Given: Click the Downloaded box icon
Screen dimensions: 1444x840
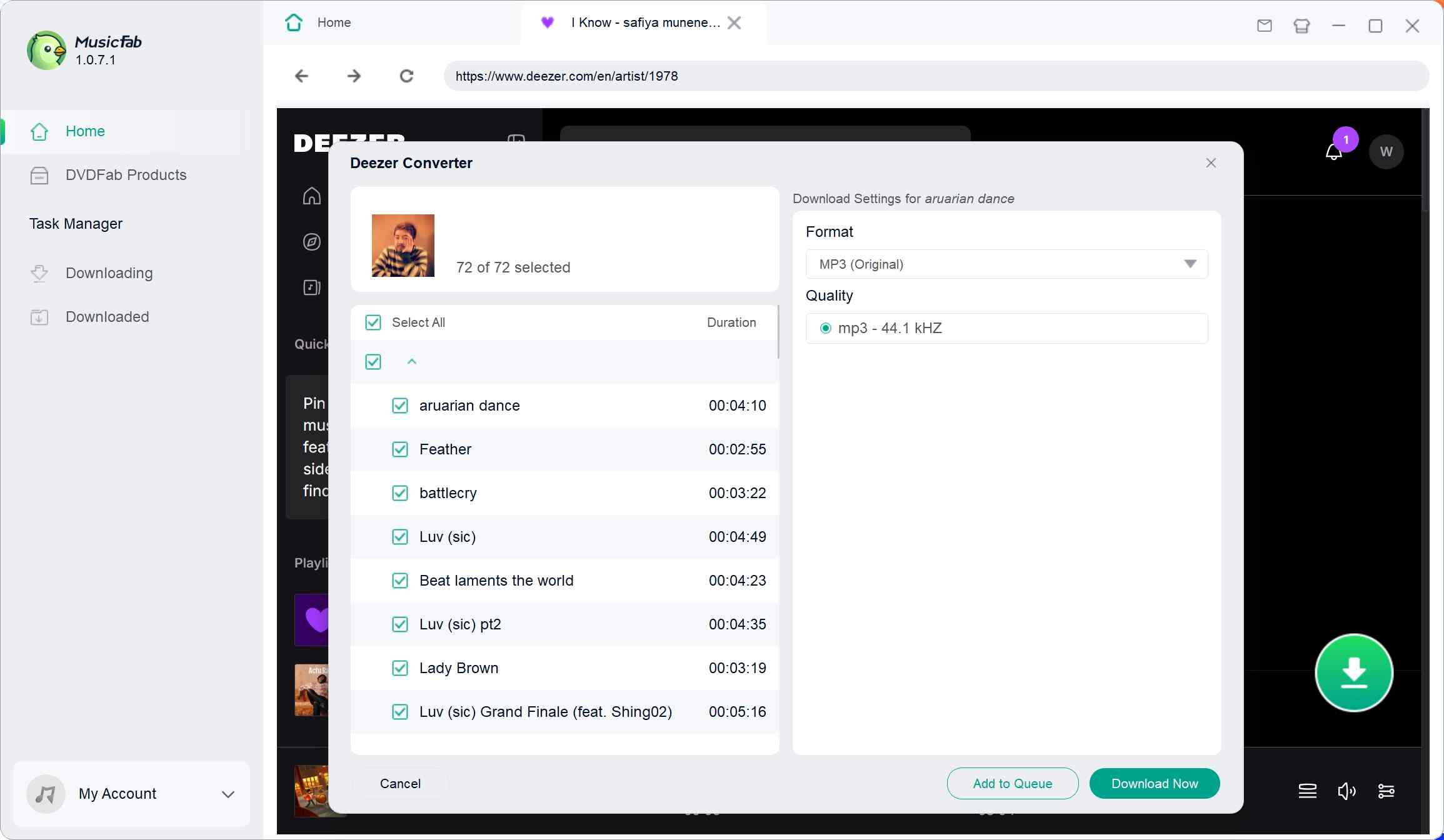Looking at the screenshot, I should coord(39,317).
